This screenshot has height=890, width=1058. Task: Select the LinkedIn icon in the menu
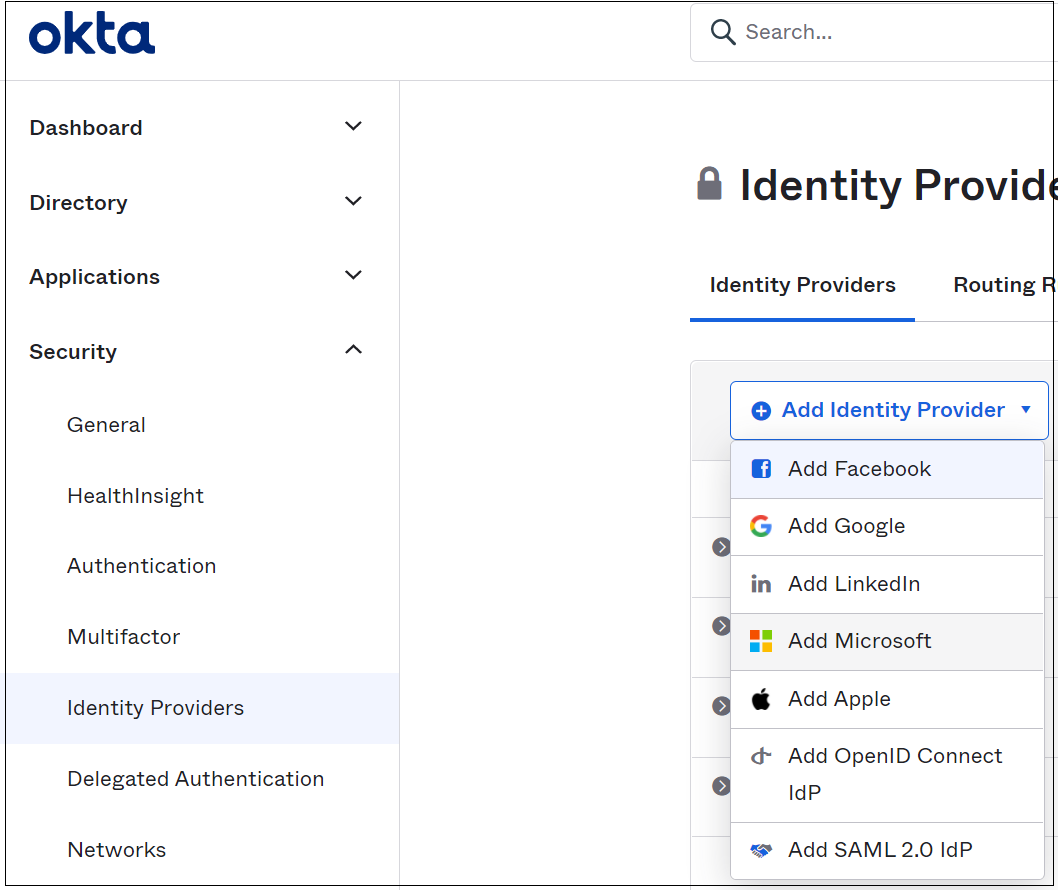(760, 584)
